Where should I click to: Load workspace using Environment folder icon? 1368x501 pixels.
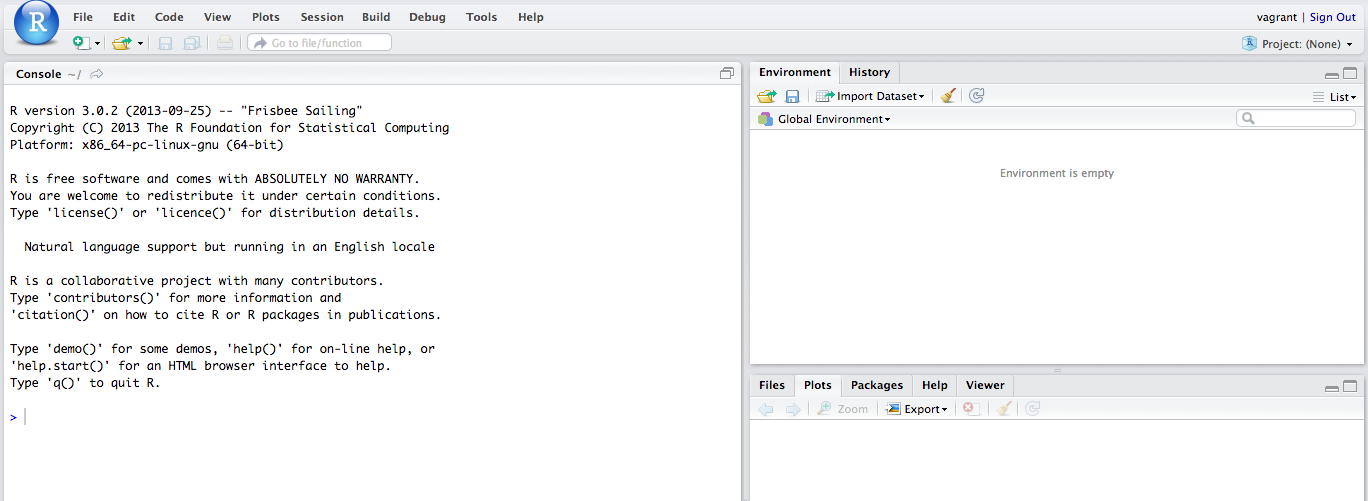[x=767, y=96]
